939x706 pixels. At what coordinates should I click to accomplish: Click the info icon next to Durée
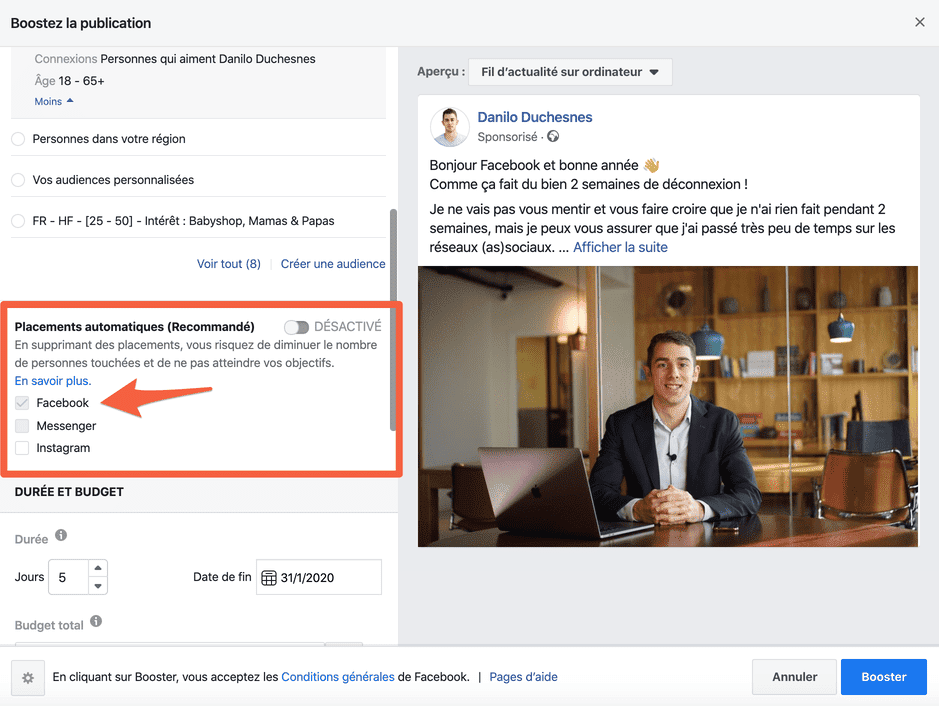[61, 536]
